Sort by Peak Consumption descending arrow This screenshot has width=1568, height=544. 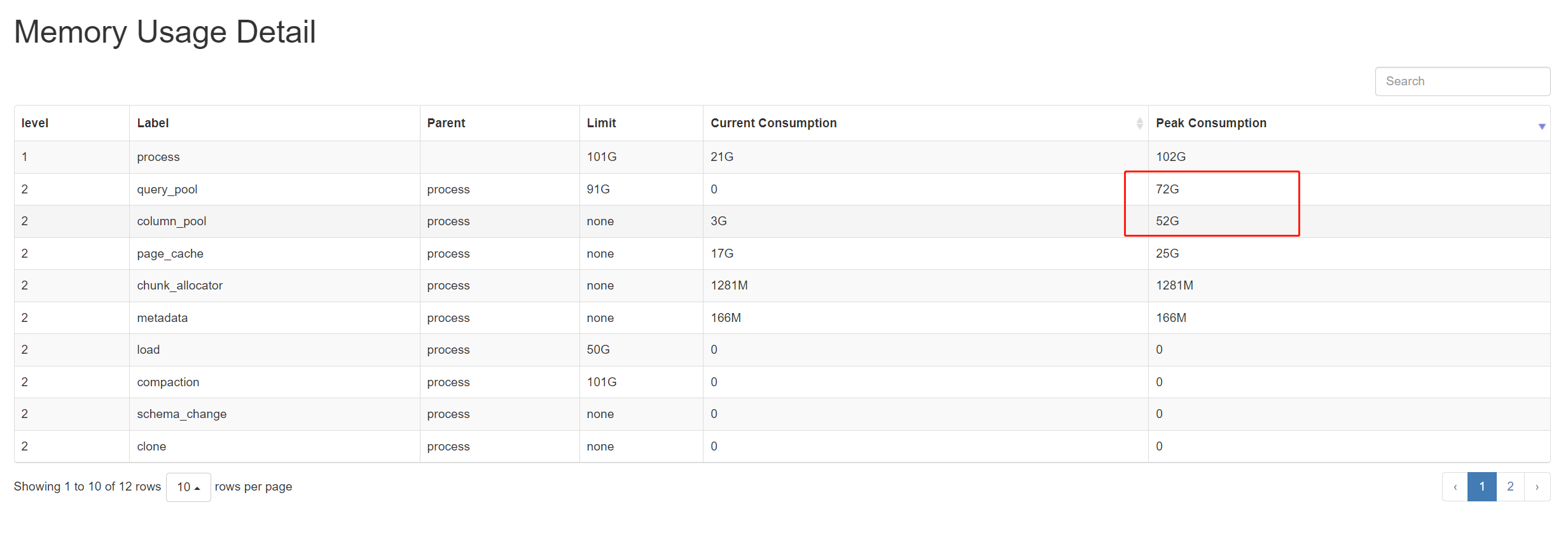point(1541,126)
